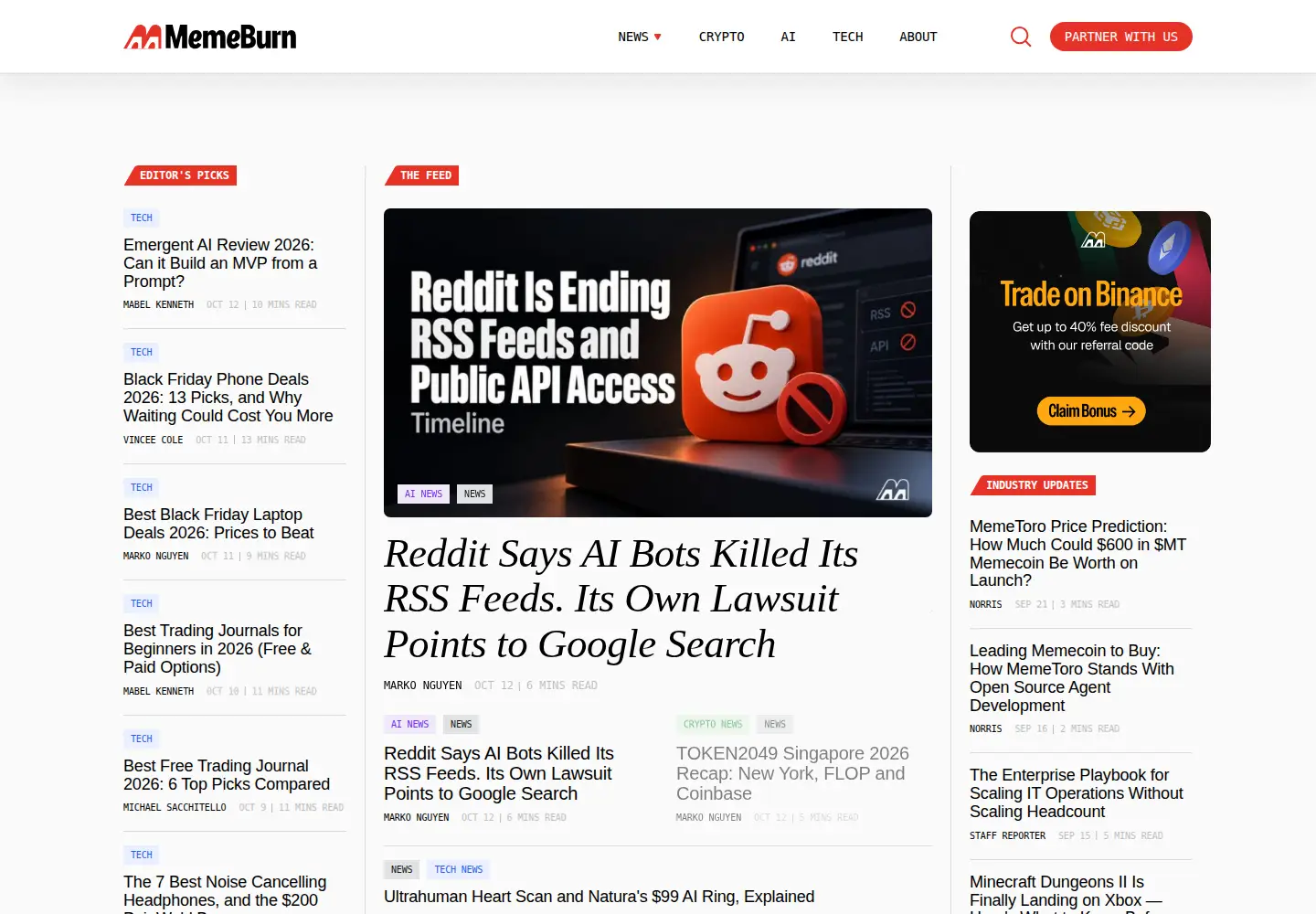Click Tech tag above Black Friday Phone Deals
The width and height of the screenshot is (1316, 914).
[142, 352]
